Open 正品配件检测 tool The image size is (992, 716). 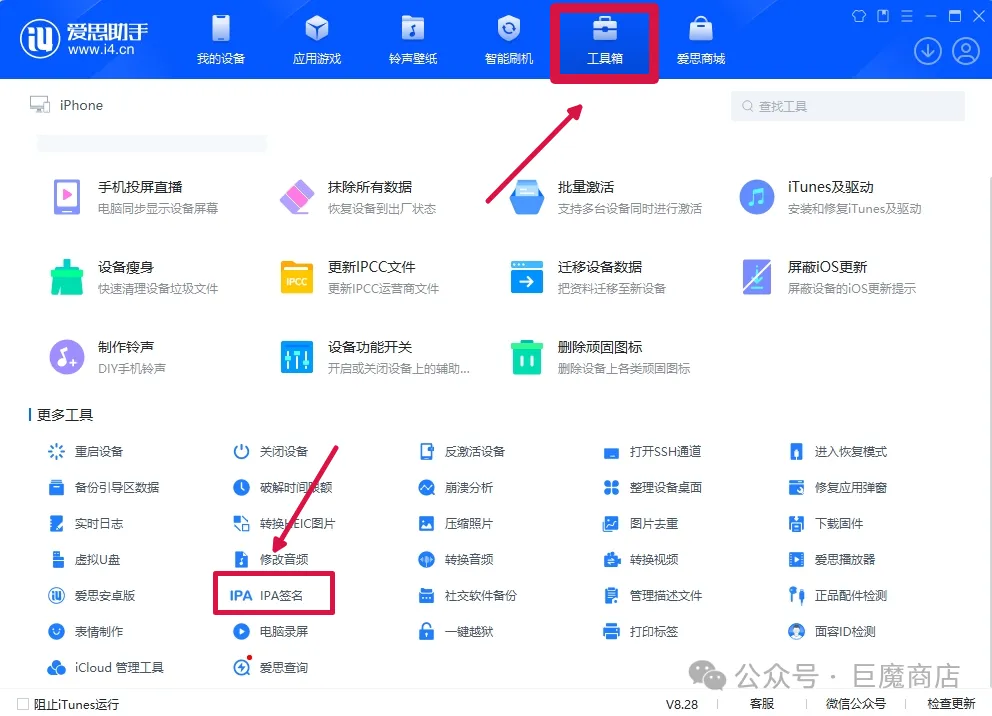click(838, 596)
